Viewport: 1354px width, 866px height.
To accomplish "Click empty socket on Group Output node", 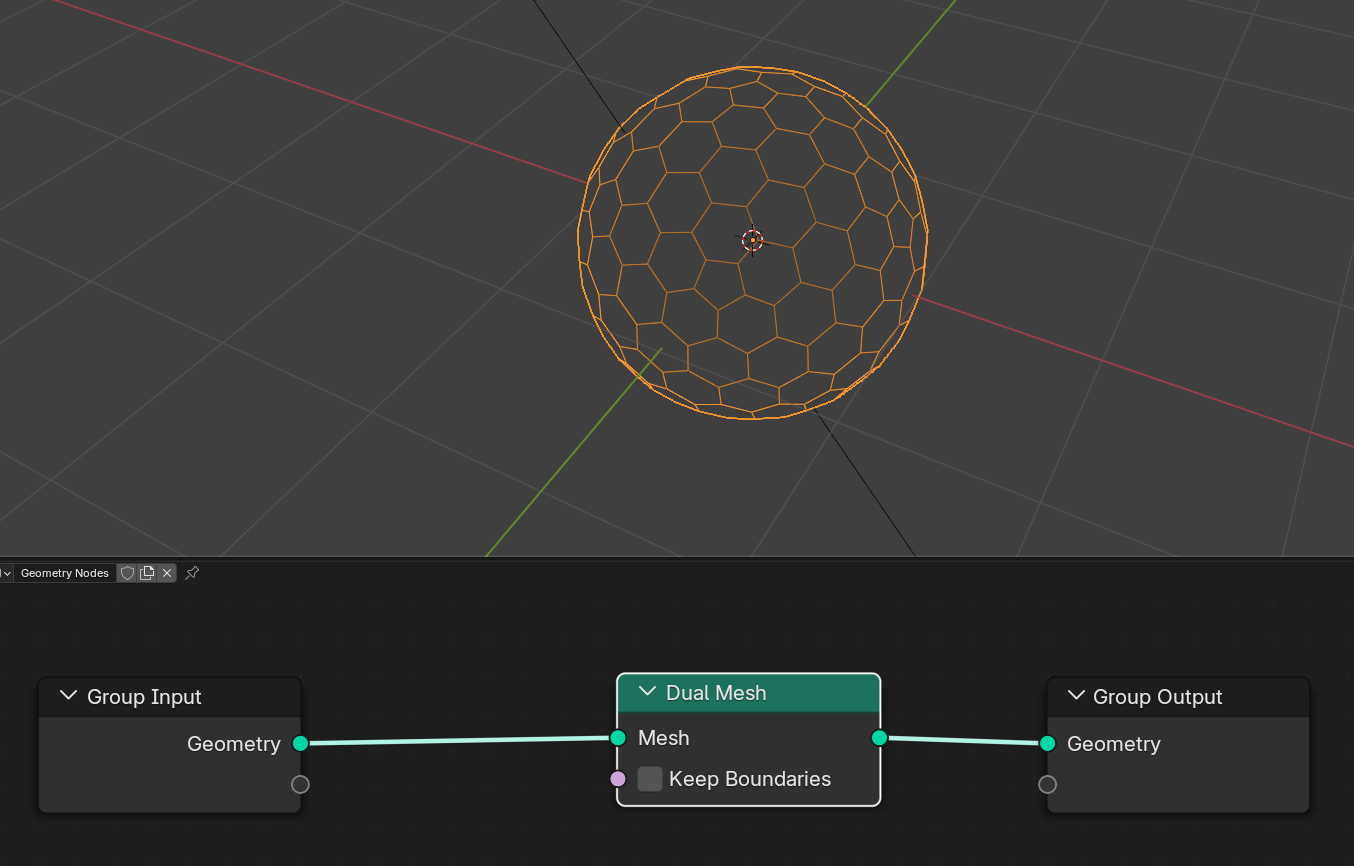I will 1047,784.
